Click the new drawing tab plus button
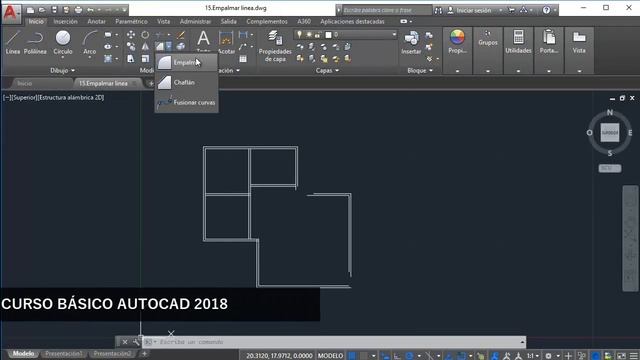 (151, 83)
